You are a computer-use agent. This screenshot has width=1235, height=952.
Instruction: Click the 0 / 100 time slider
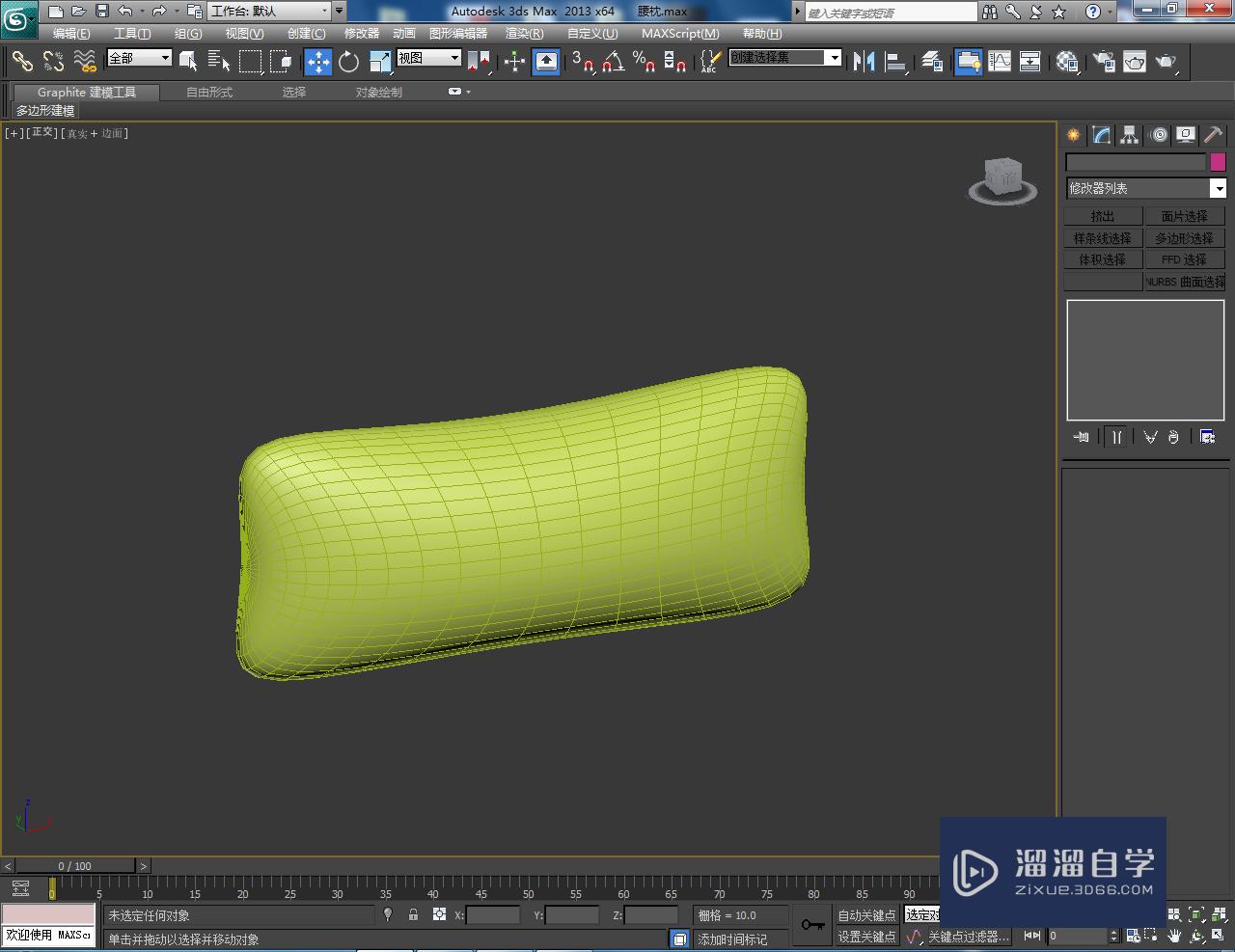coord(75,866)
